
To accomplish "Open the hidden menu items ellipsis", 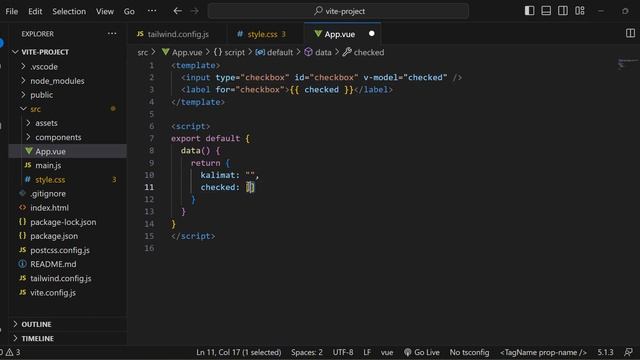I will click(x=152, y=11).
